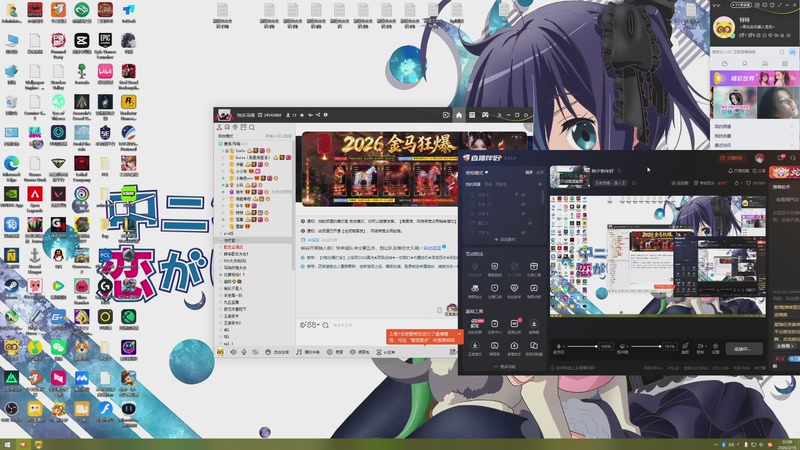
Task: Open the beauty filter icon beside volume sliders
Action: (x=685, y=346)
